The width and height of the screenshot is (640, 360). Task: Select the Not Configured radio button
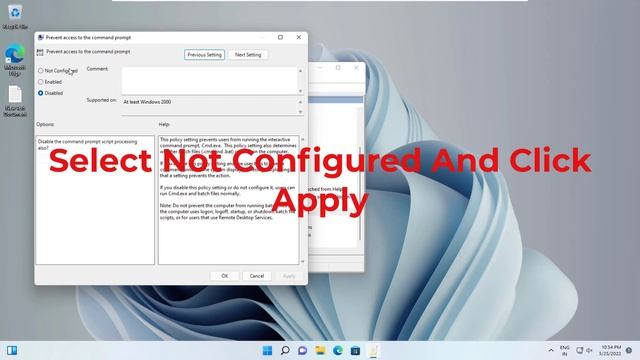click(40, 71)
